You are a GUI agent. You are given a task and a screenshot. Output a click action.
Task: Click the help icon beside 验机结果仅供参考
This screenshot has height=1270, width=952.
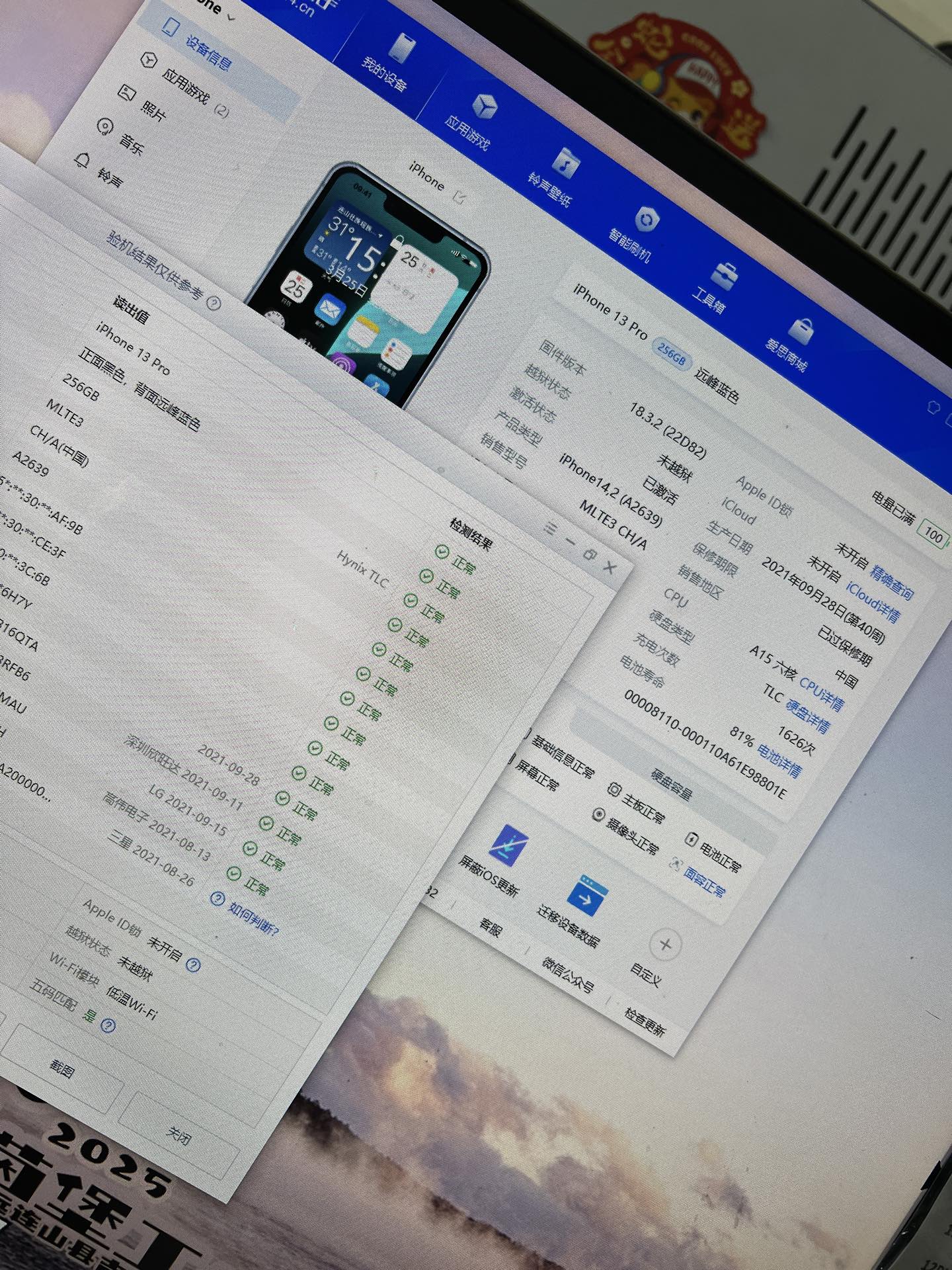click(214, 304)
